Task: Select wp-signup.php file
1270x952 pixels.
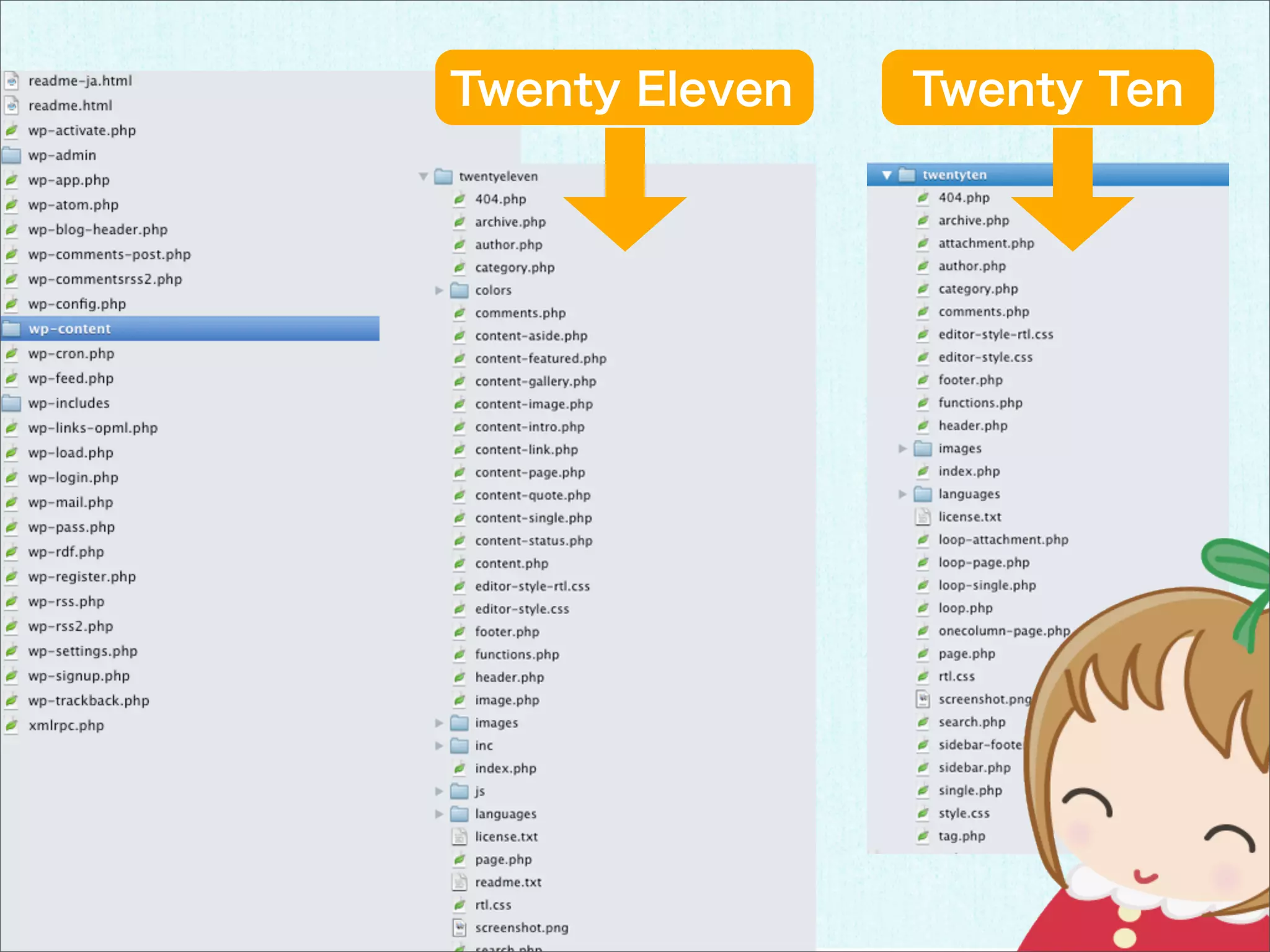Action: [x=79, y=676]
